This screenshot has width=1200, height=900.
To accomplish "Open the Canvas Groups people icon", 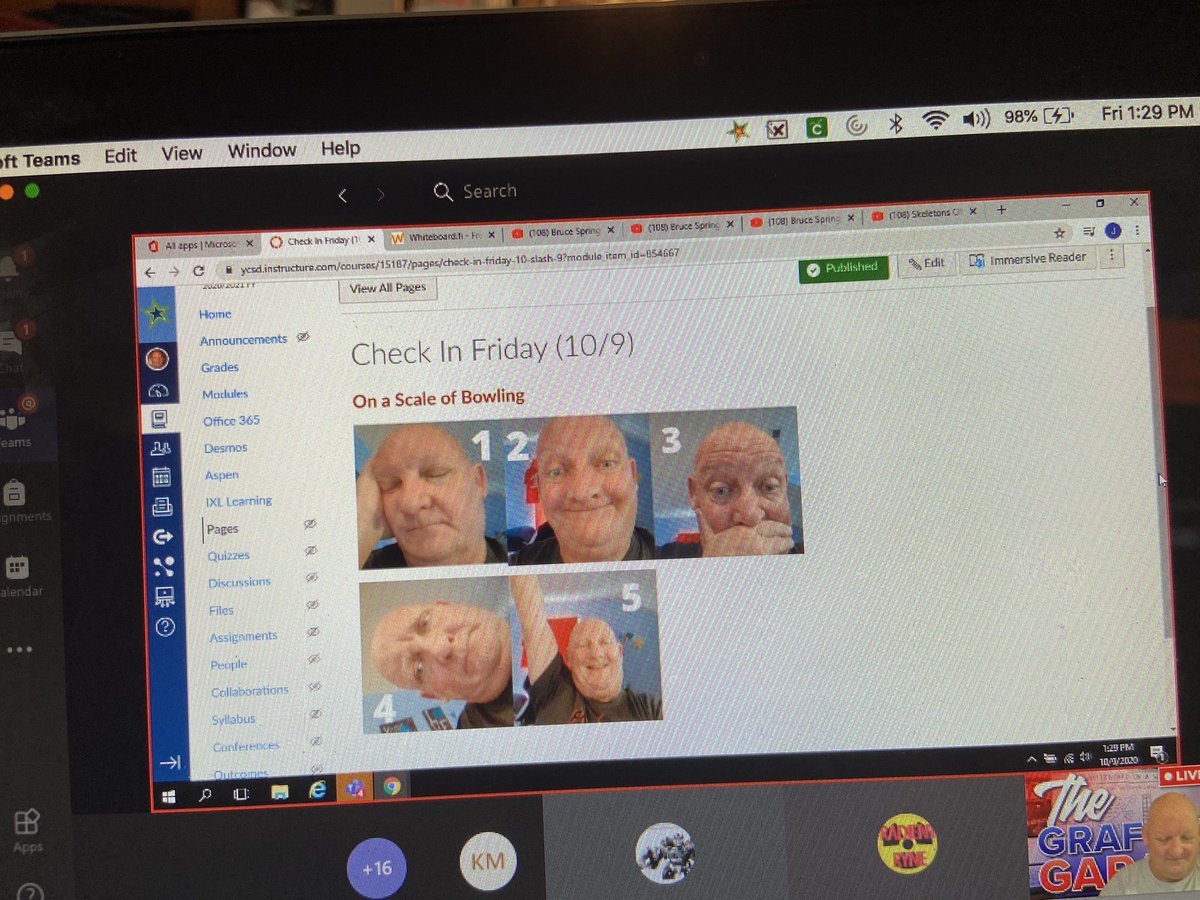I will (160, 449).
